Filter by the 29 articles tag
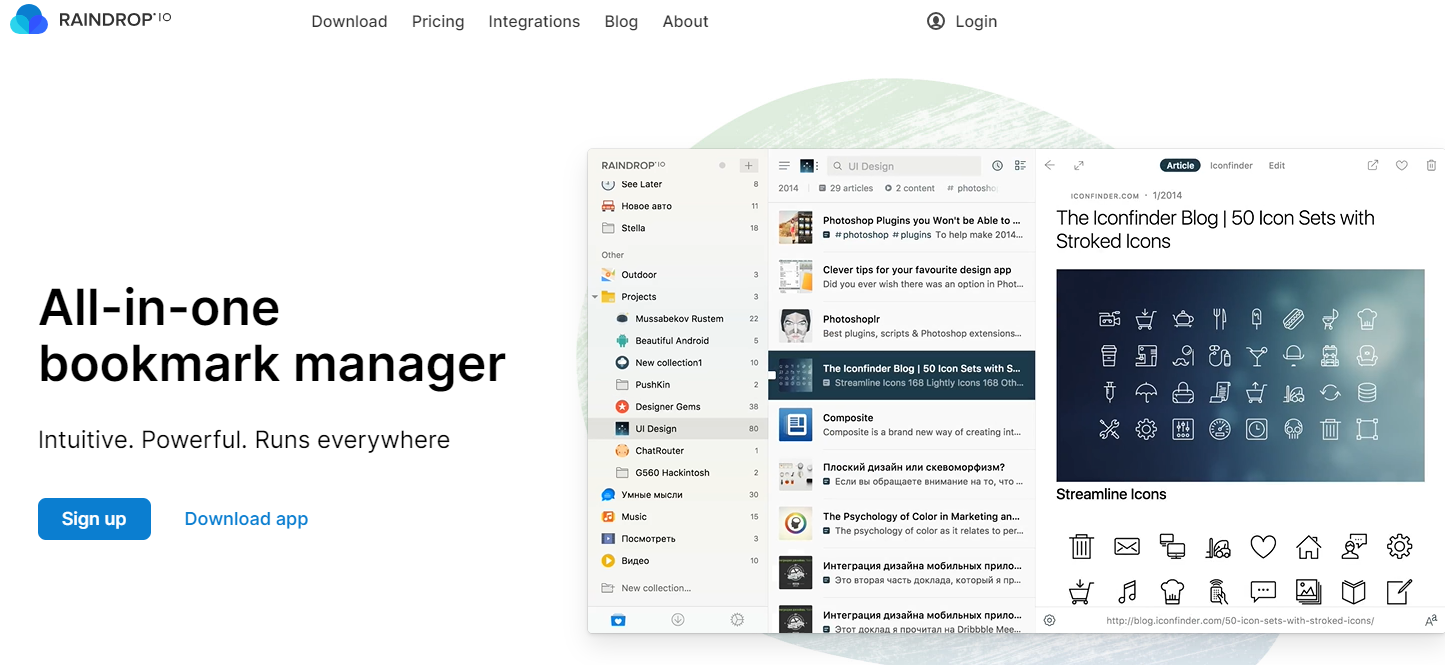Image resolution: width=1445 pixels, height=665 pixels. (846, 188)
